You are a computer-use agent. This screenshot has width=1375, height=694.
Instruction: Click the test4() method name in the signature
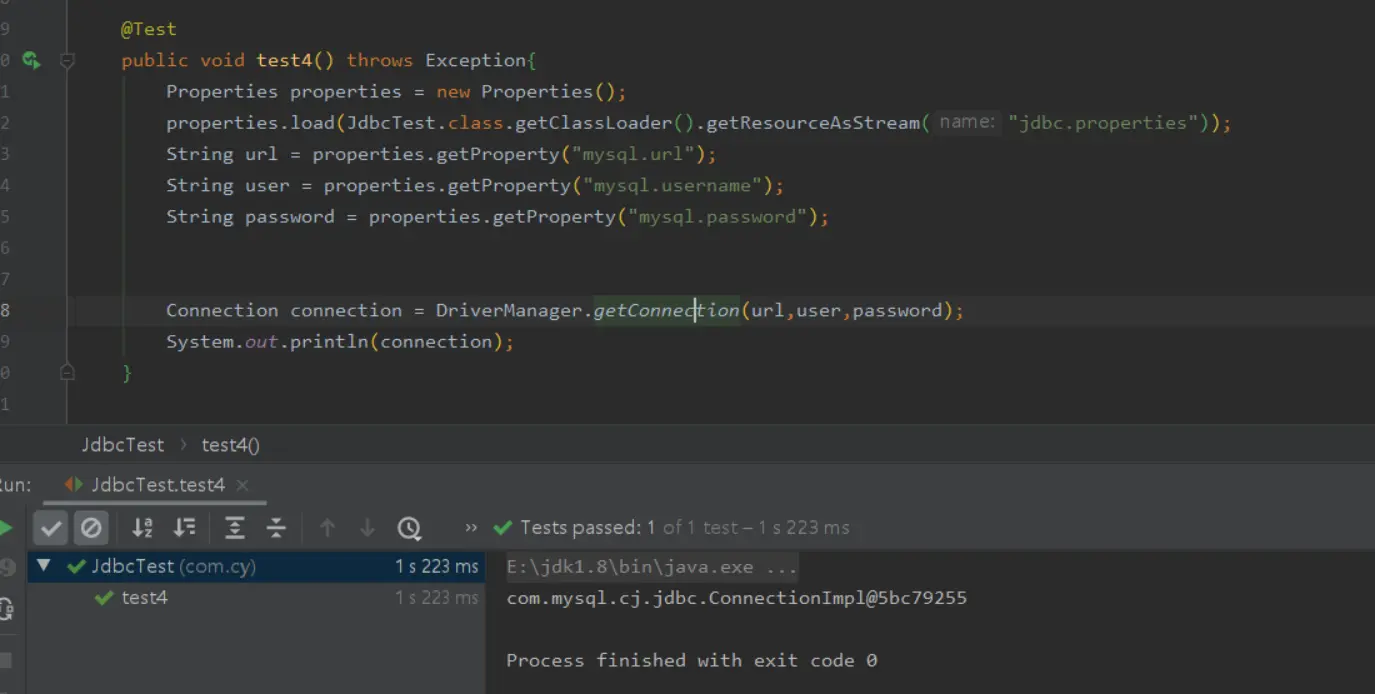295,60
